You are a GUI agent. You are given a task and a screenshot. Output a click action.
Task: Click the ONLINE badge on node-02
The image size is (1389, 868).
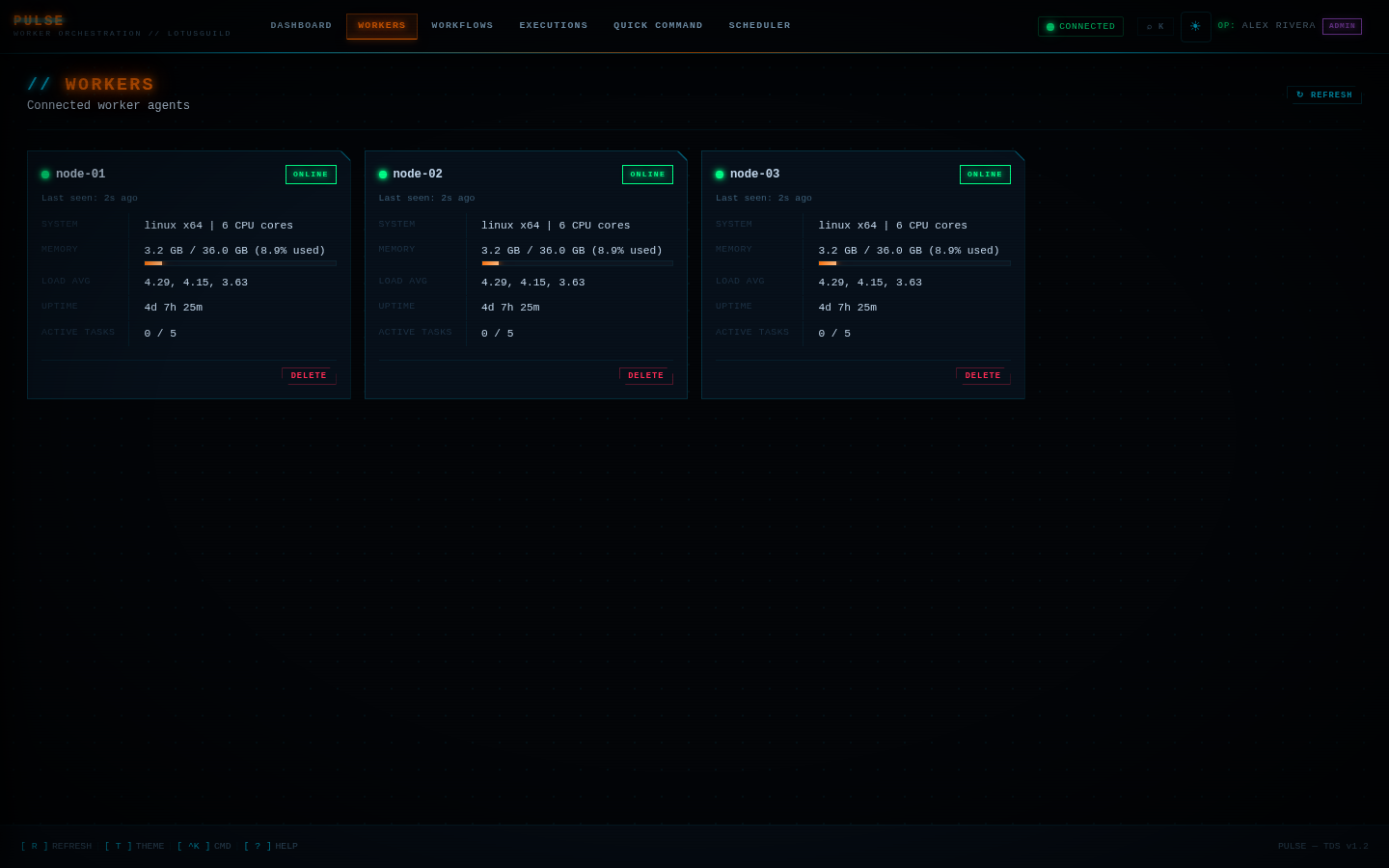(x=647, y=175)
